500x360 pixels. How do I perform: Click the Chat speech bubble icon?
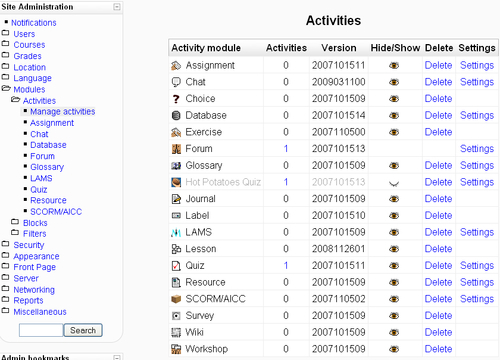pos(176,82)
